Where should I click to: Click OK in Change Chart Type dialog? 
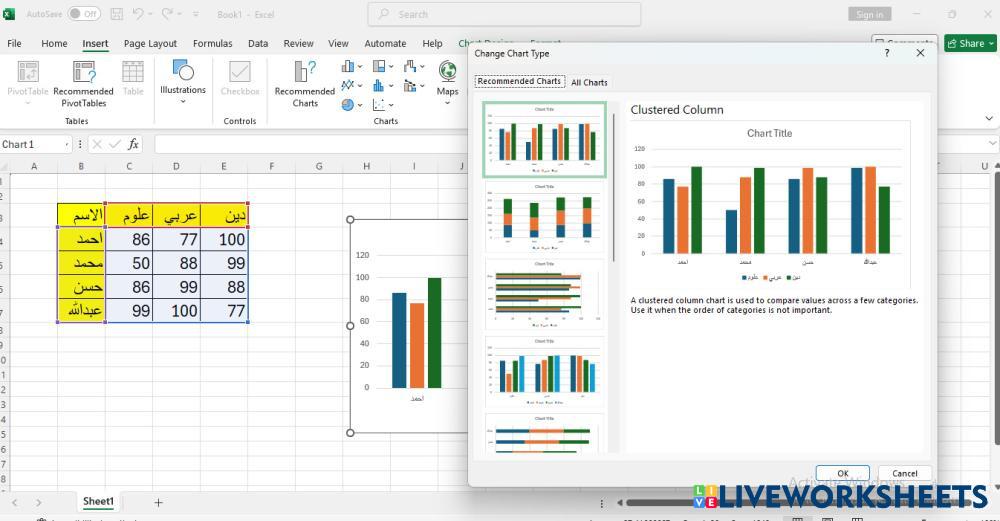pyautogui.click(x=842, y=473)
